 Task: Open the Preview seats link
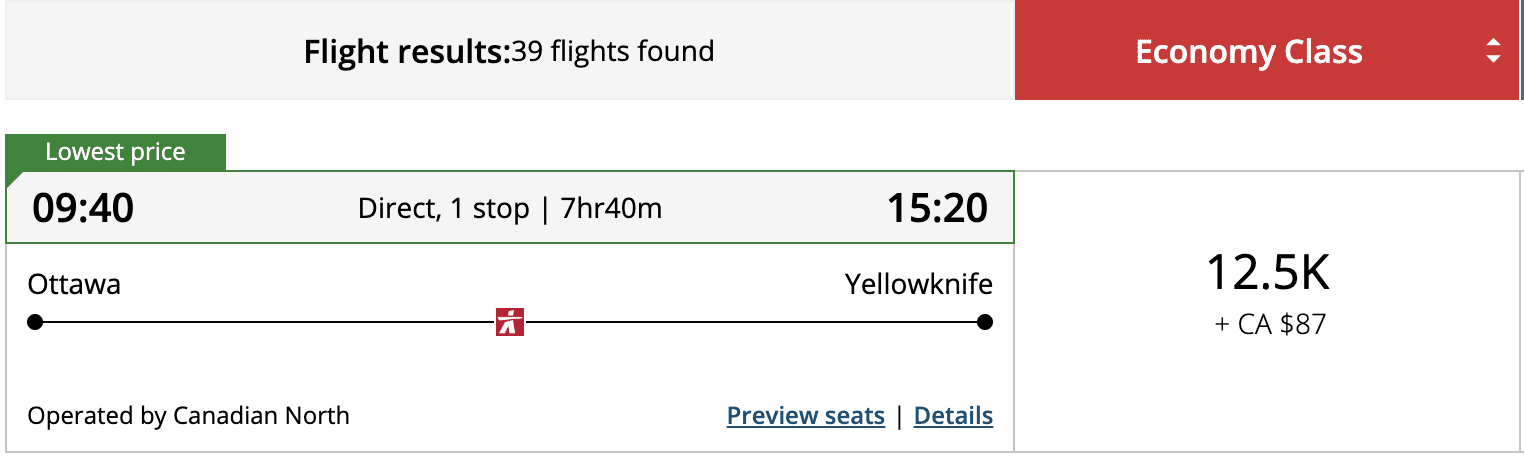(805, 415)
